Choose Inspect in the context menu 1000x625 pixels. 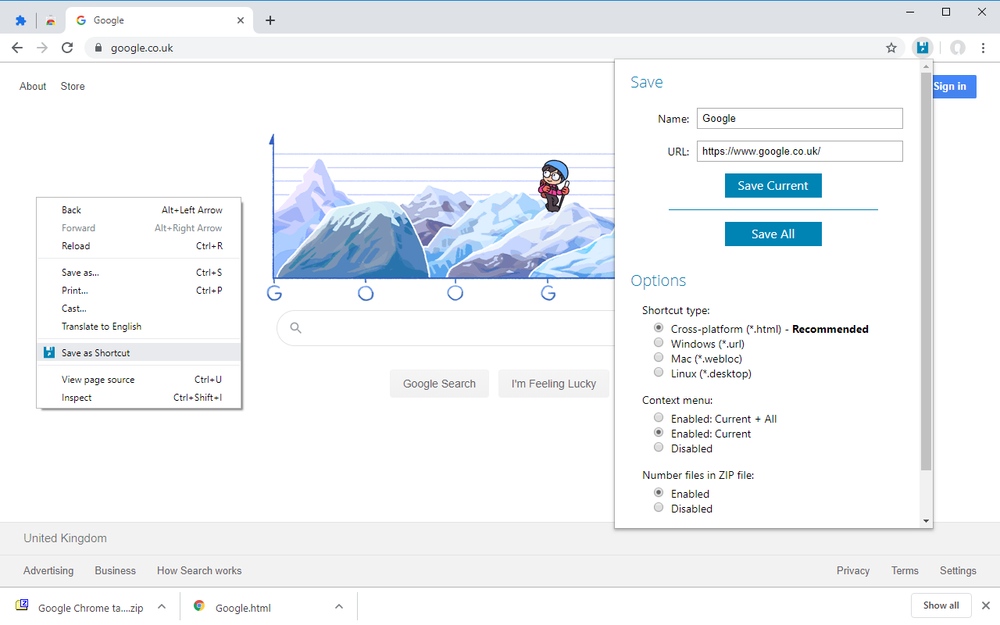click(139, 397)
